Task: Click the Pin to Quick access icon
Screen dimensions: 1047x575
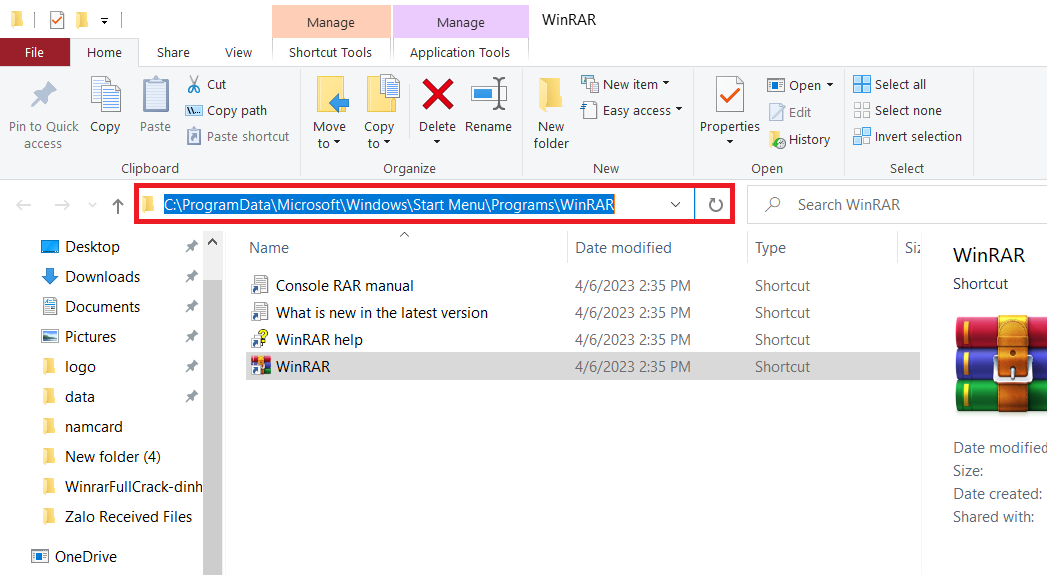Action: (x=43, y=95)
